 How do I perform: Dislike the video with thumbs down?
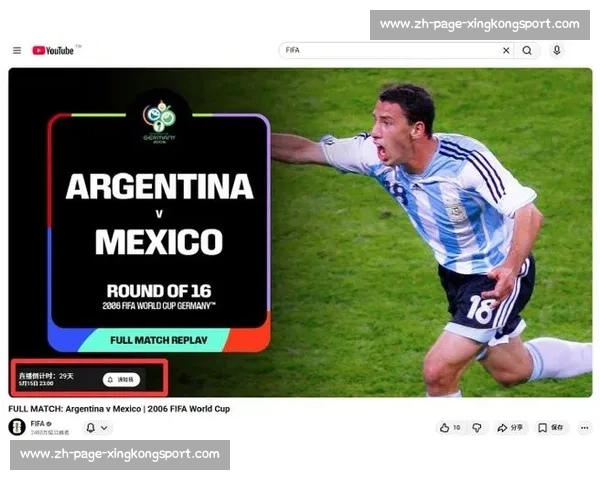477,428
